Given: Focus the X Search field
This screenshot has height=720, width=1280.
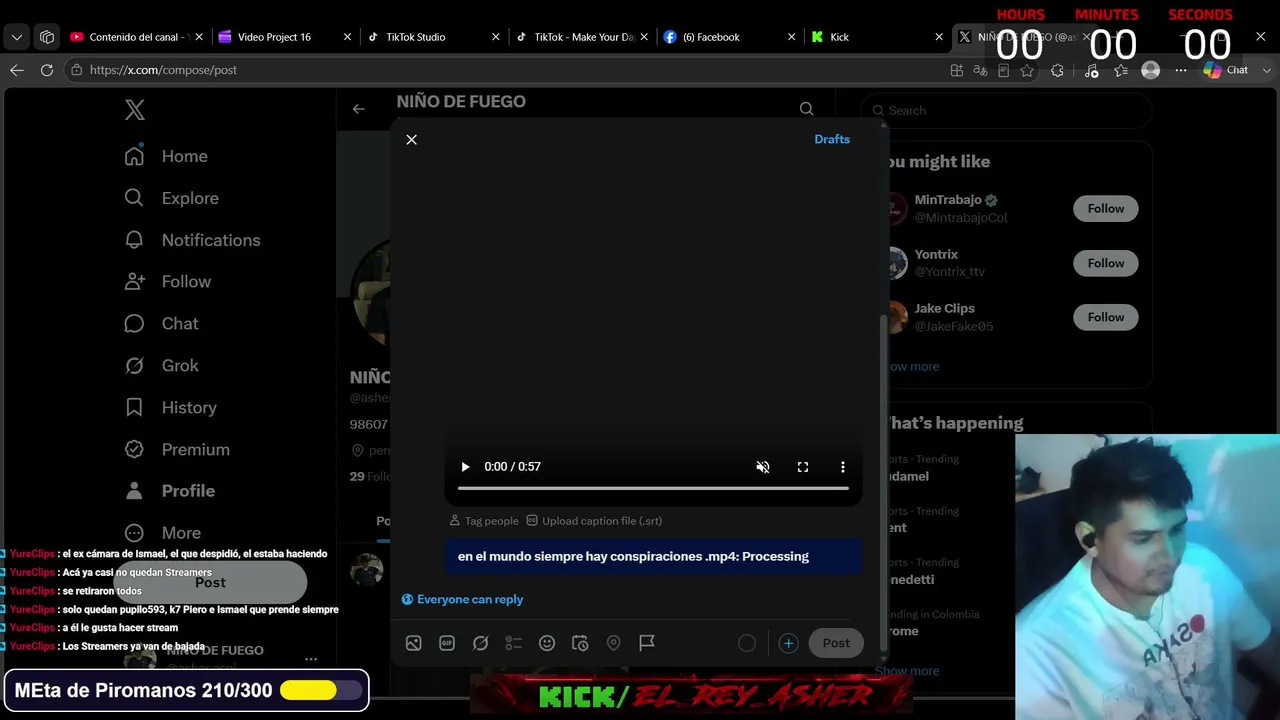Looking at the screenshot, I should pyautogui.click(x=1007, y=110).
